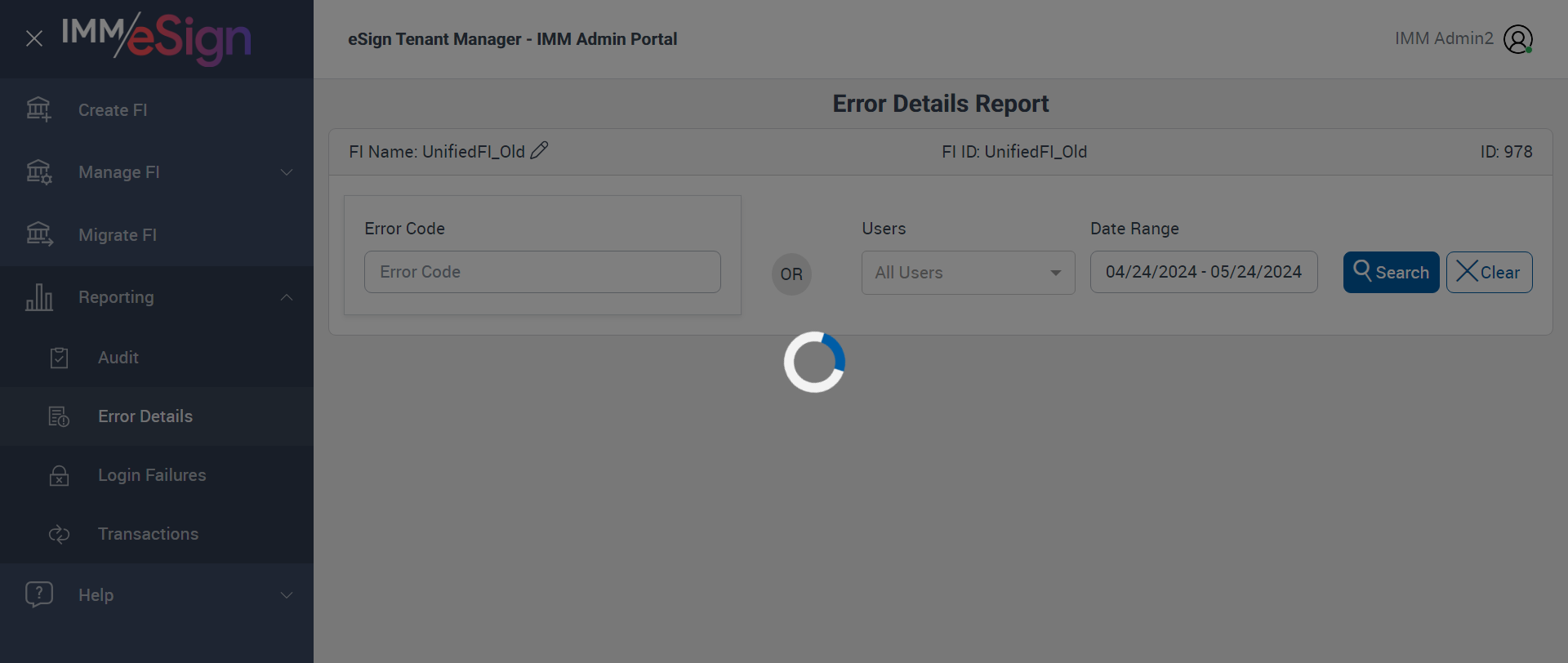Click the Clear button
Screen dimensions: 1568x663
1489,272
